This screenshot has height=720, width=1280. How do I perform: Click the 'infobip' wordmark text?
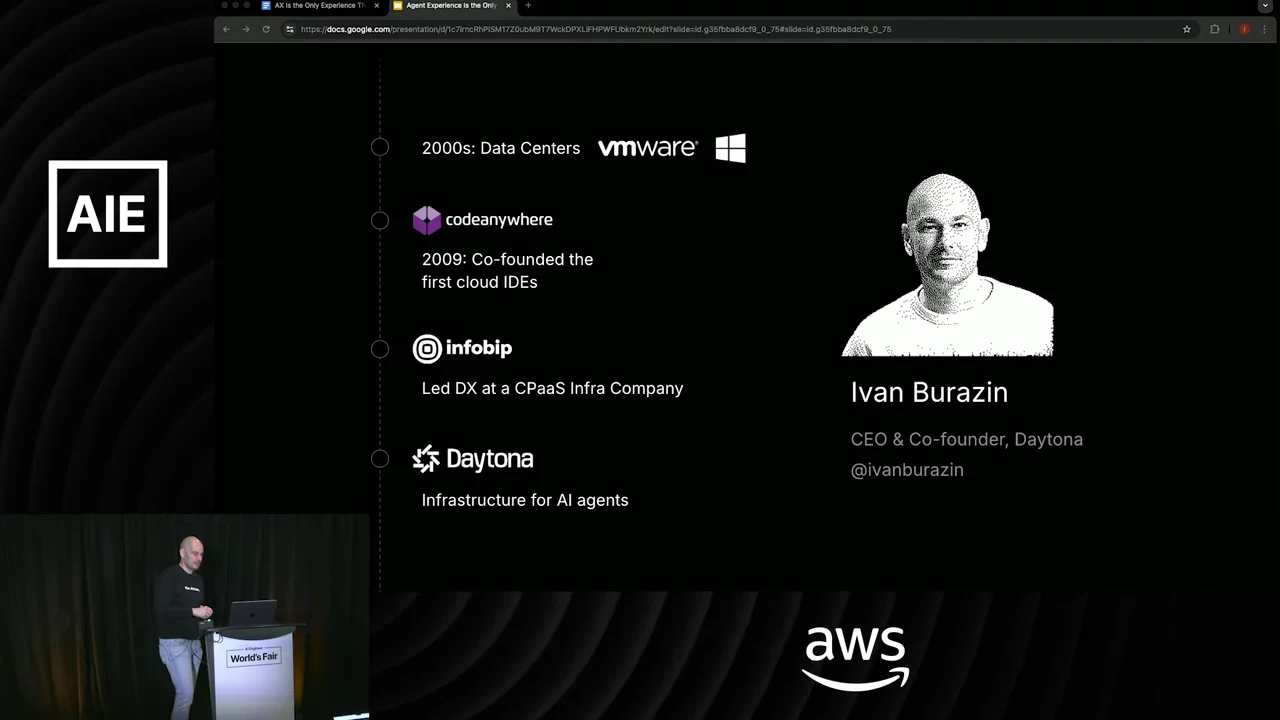coord(479,348)
